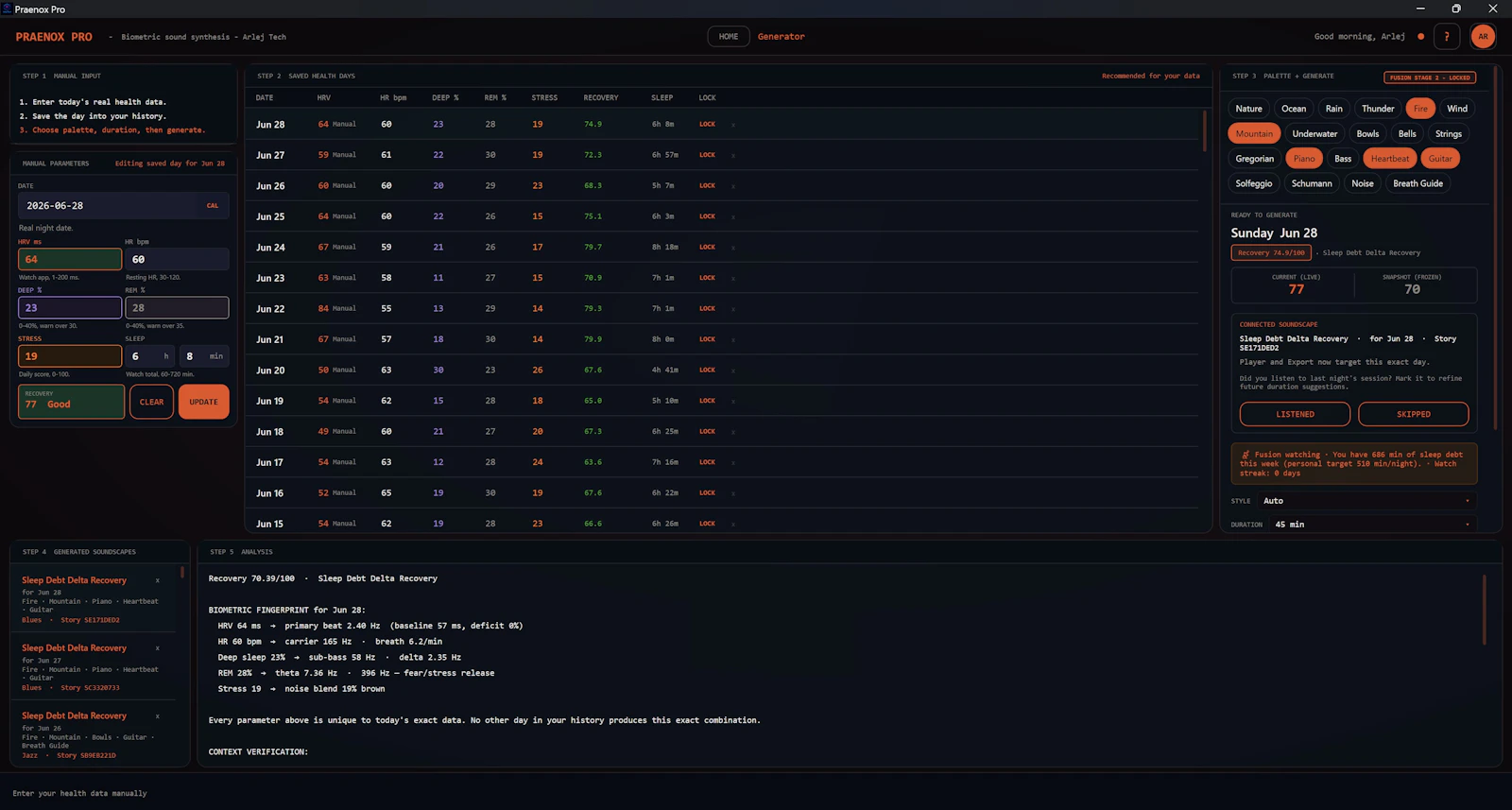The height and width of the screenshot is (810, 1512).
Task: Toggle the Nature palette chip
Action: tap(1248, 109)
